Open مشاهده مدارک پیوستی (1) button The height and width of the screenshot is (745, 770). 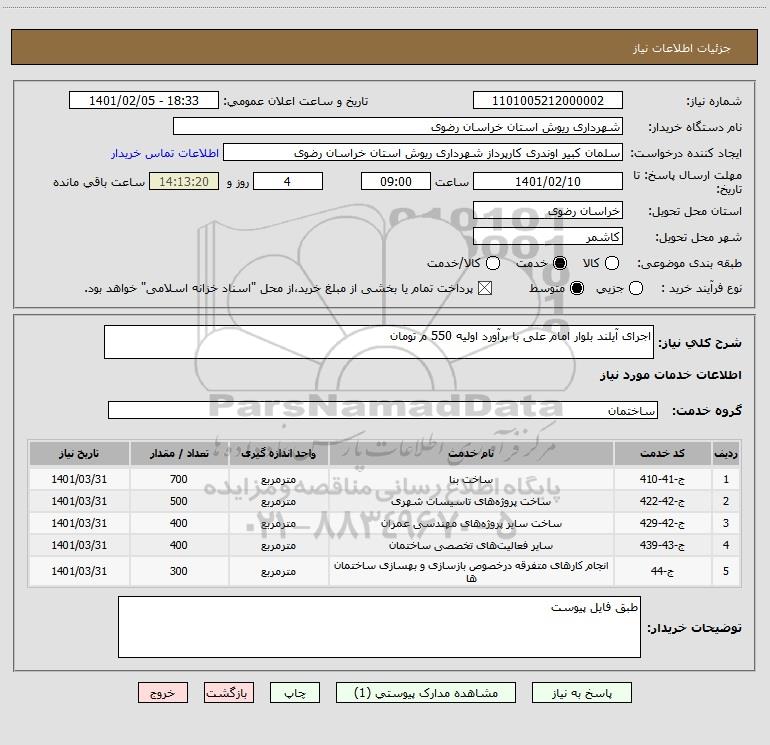[426, 693]
